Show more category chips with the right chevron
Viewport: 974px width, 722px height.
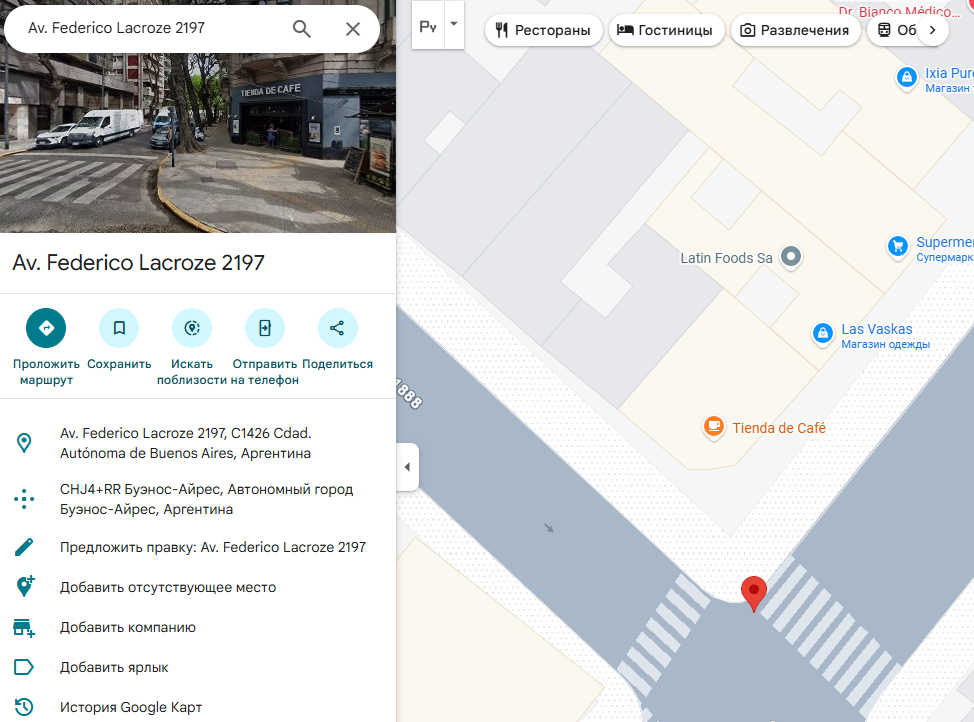(x=932, y=30)
